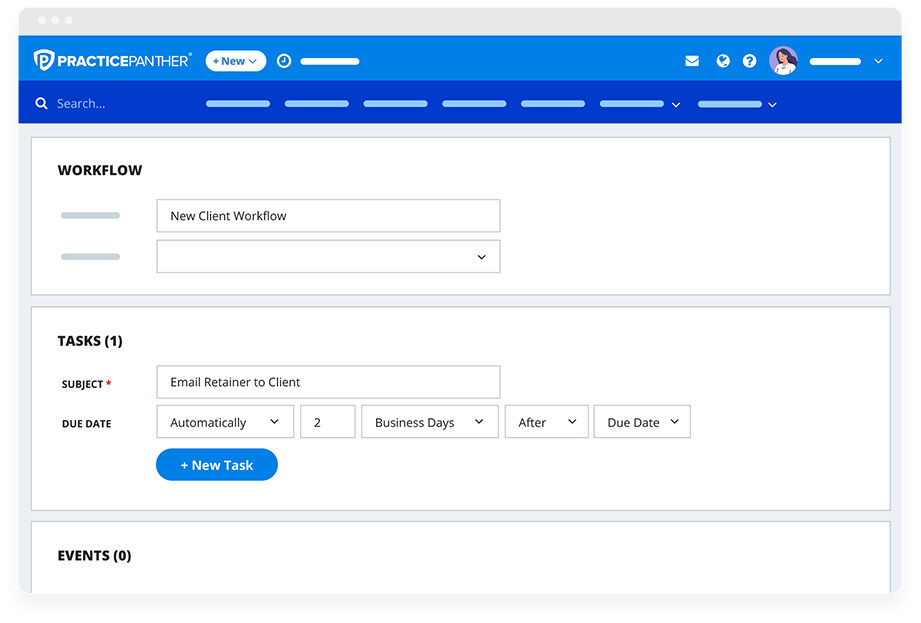
Task: Expand the account menu chevron
Action: [x=879, y=61]
